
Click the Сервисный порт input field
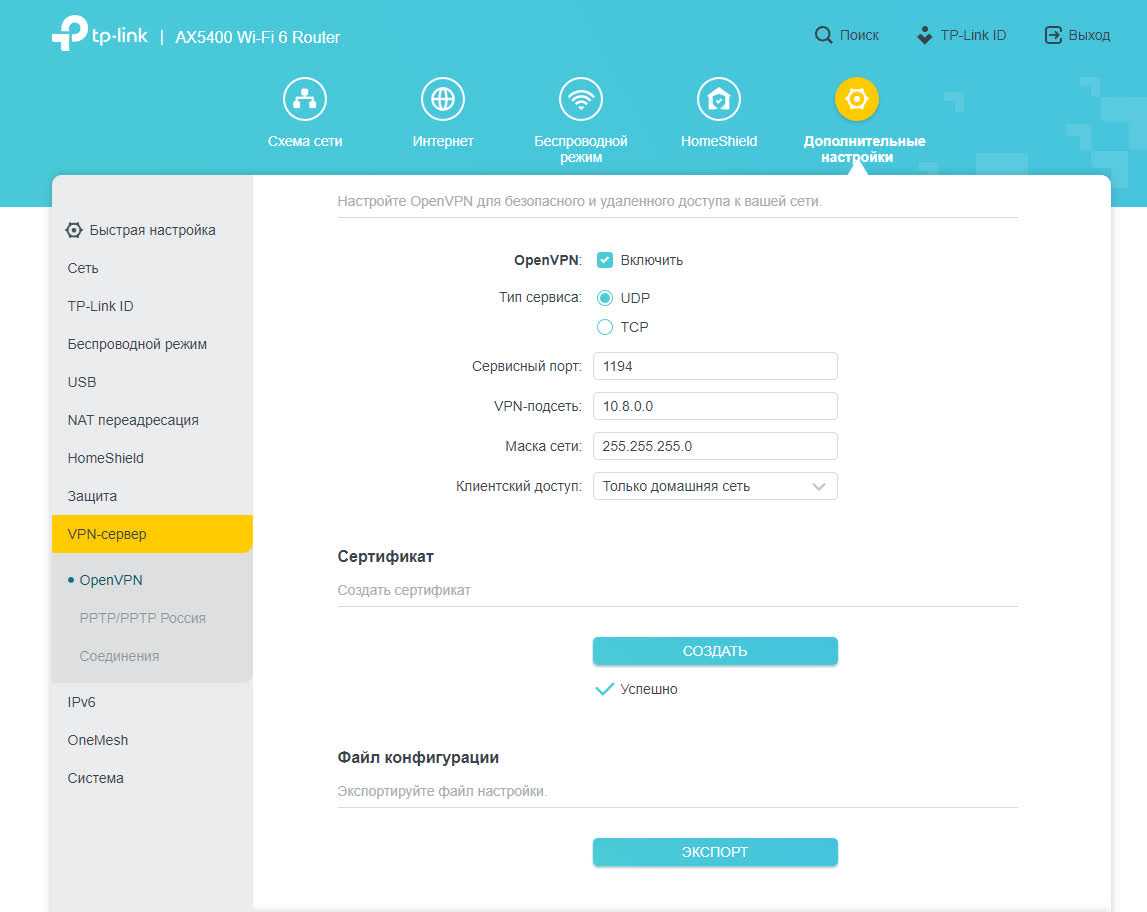click(x=715, y=366)
